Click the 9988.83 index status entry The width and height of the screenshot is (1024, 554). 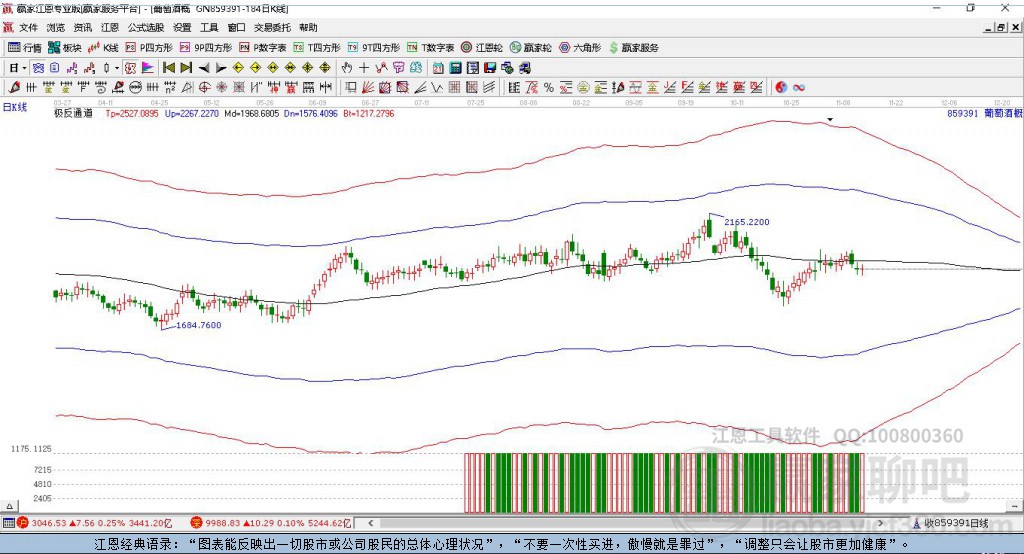[271, 523]
